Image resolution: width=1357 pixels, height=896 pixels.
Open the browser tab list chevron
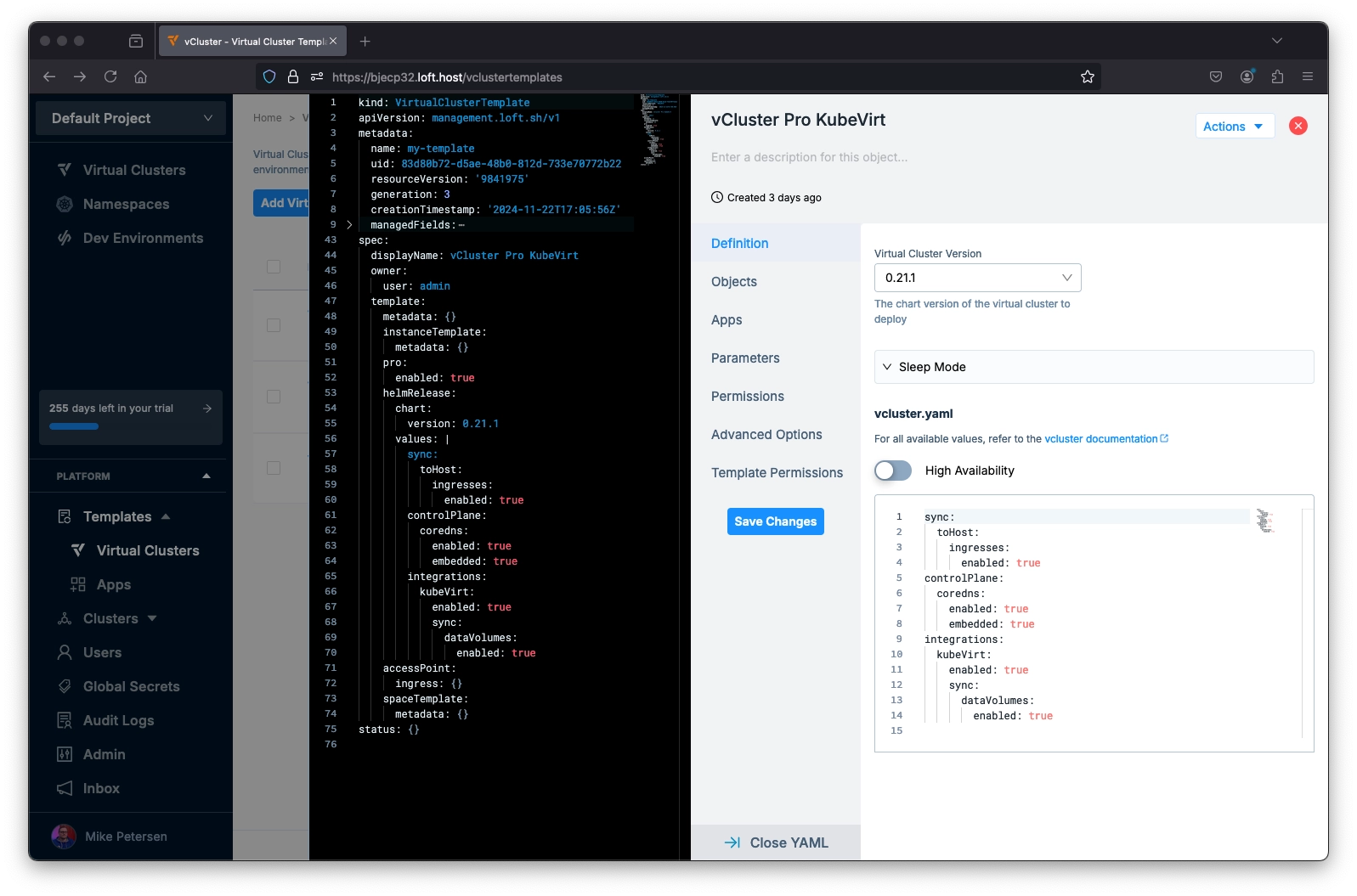(x=1277, y=41)
